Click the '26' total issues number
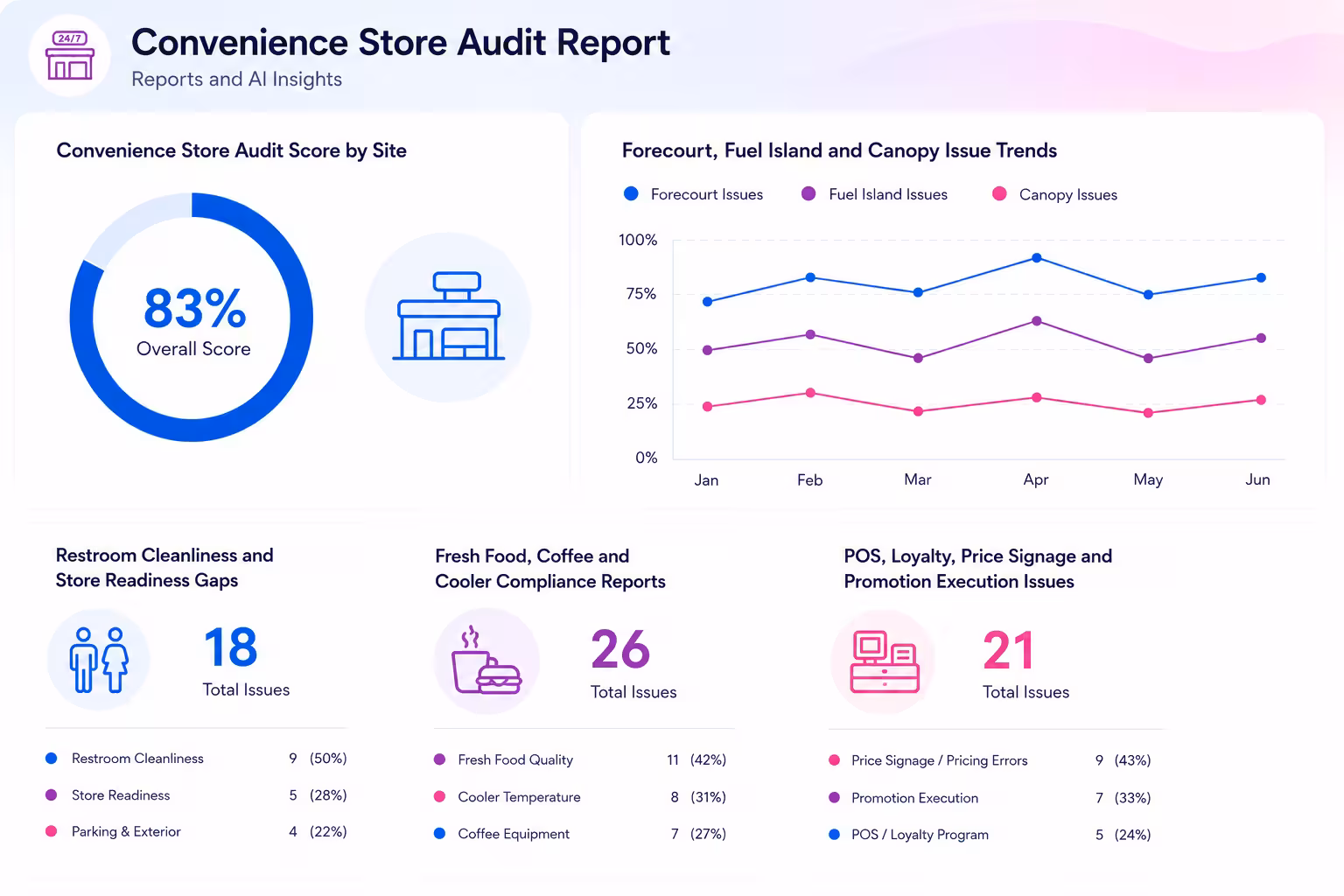 pos(620,649)
